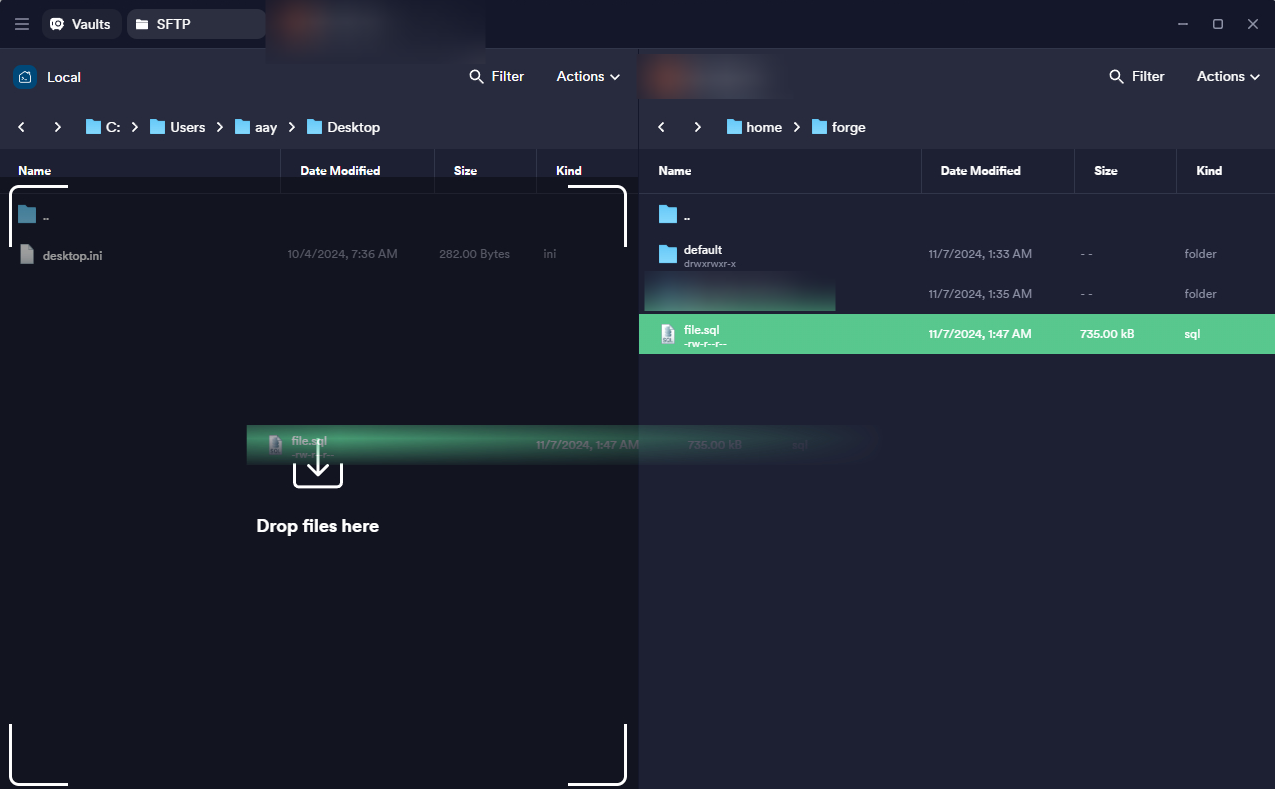
Task: Expand Actions dropdown in remote pane
Action: (1228, 77)
